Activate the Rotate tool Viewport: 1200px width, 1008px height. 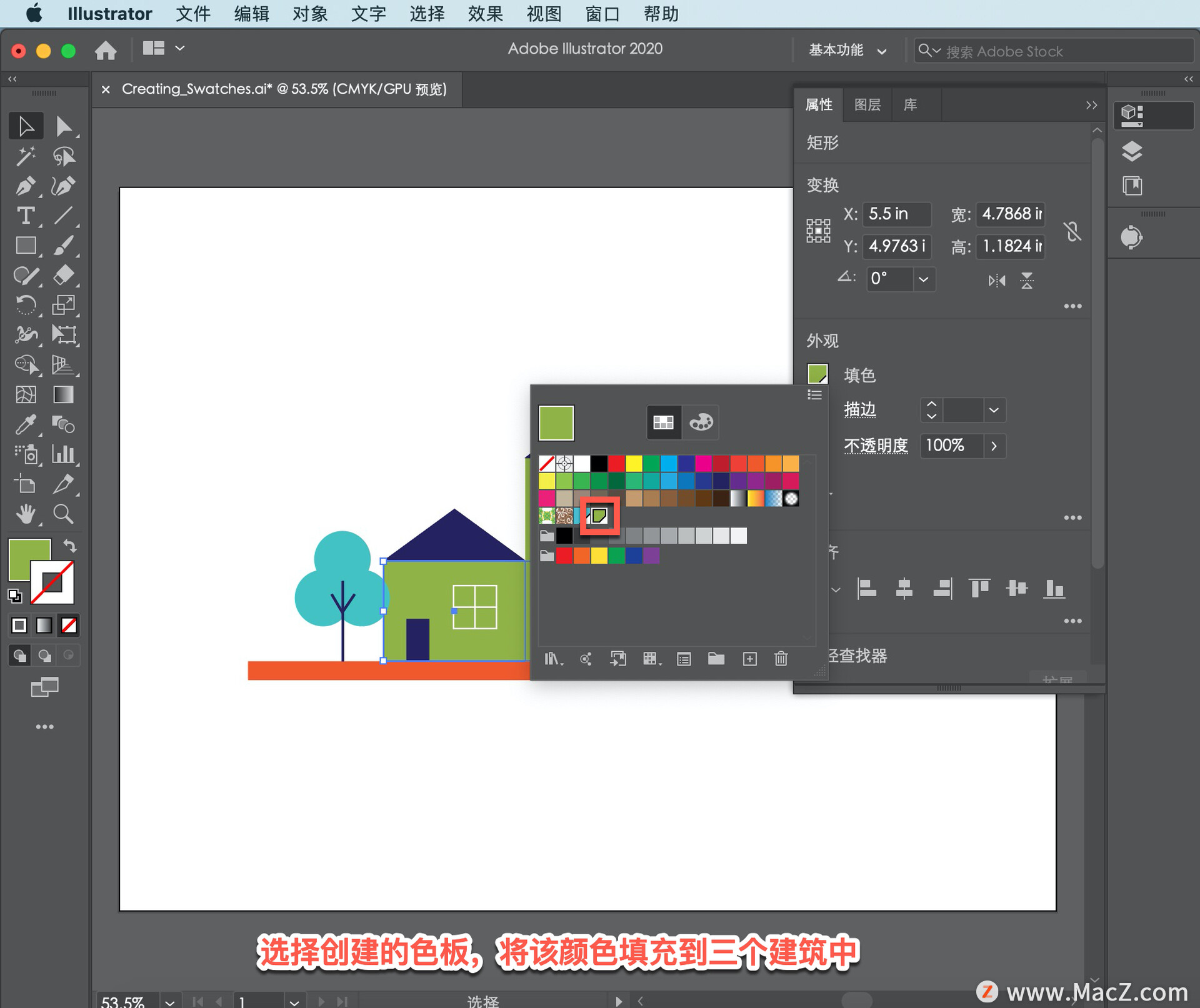click(x=26, y=305)
